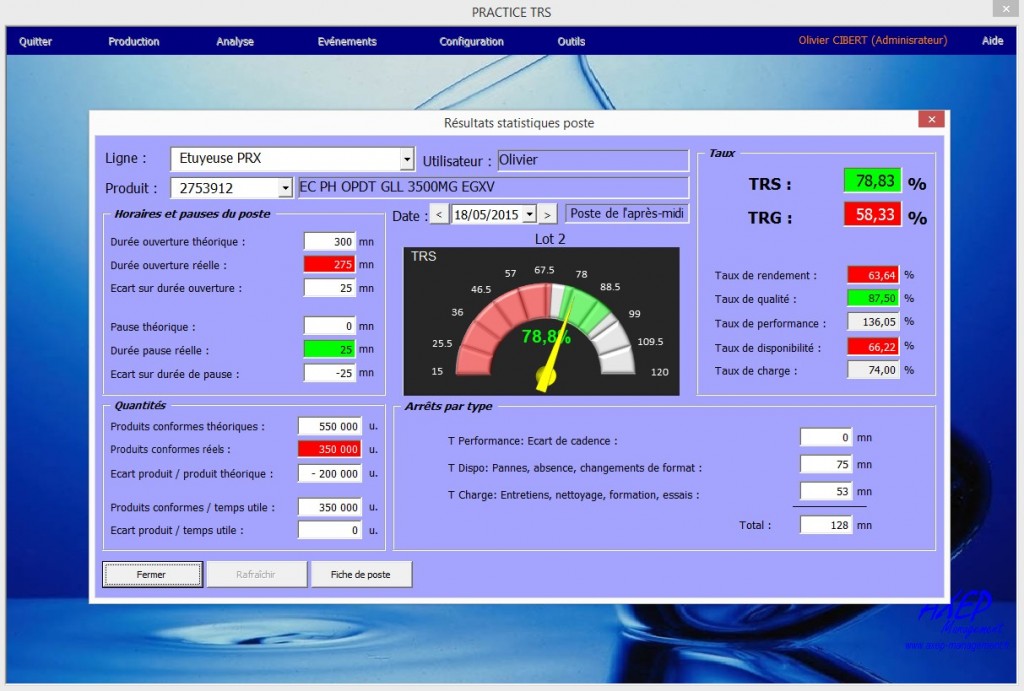The image size is (1024, 691).
Task: Click the Durée ouverture théorique field
Action: point(330,242)
